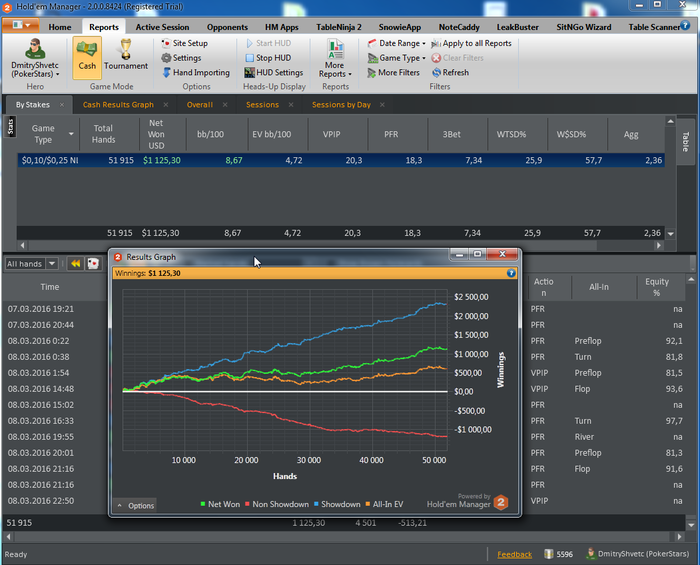700x565 pixels.
Task: Apply filters to all Reports
Action: click(471, 43)
